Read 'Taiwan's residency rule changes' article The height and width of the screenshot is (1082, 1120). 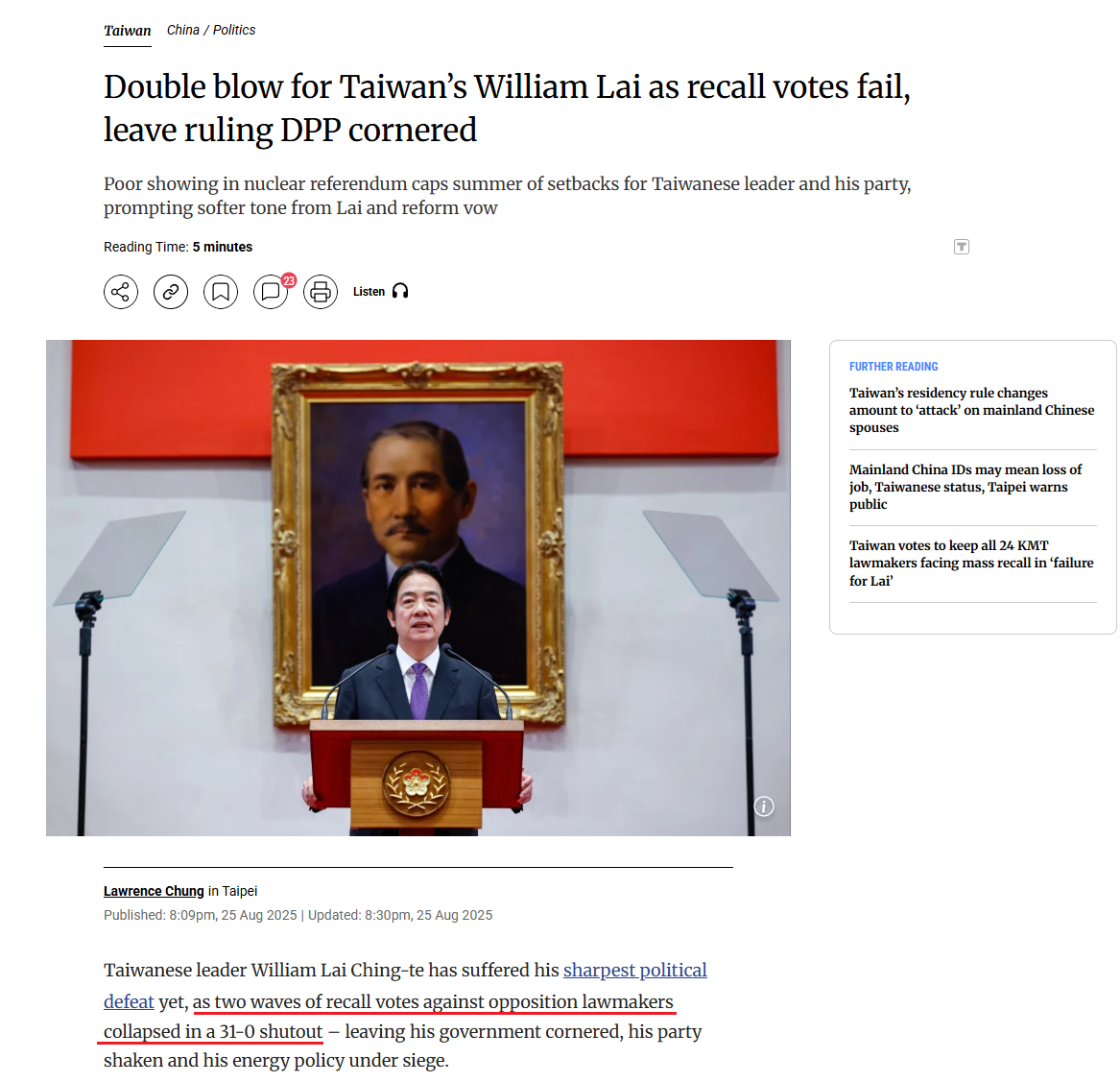pyautogui.click(x=971, y=410)
